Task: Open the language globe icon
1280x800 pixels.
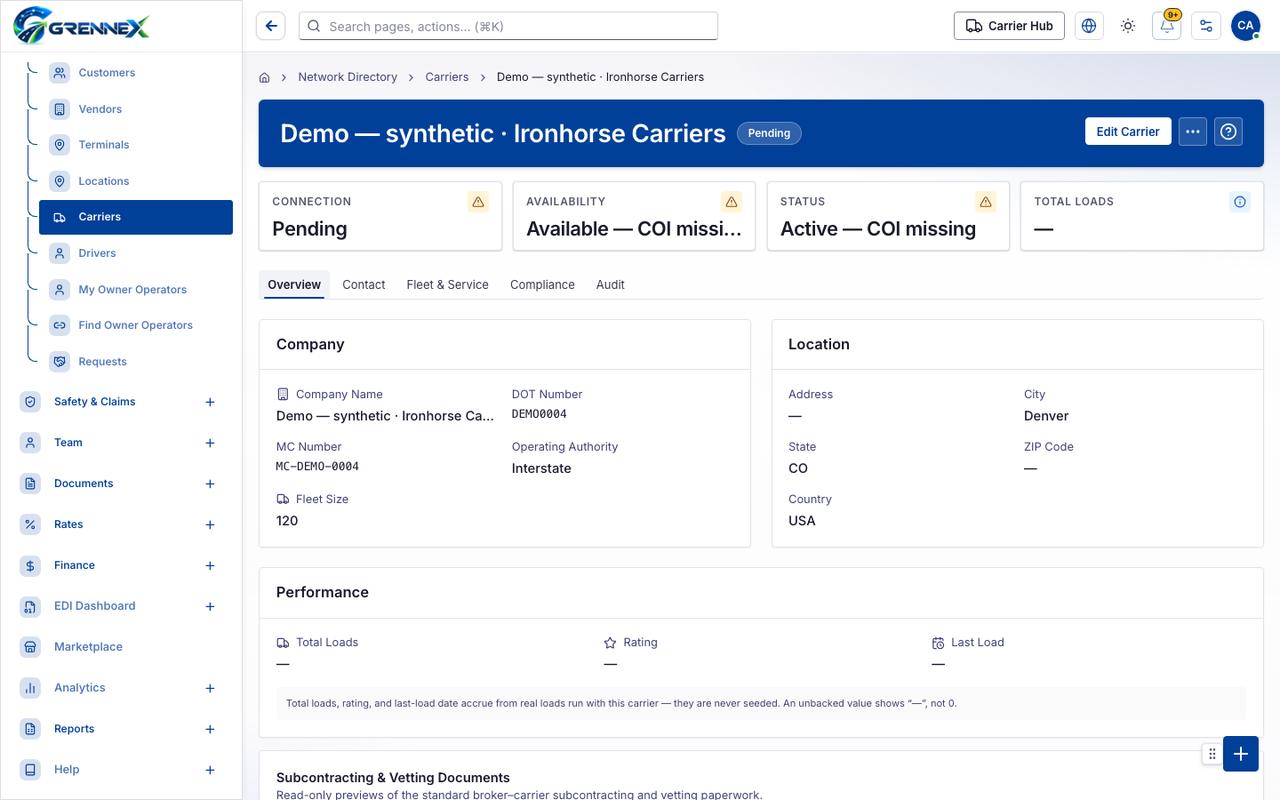Action: coord(1089,26)
